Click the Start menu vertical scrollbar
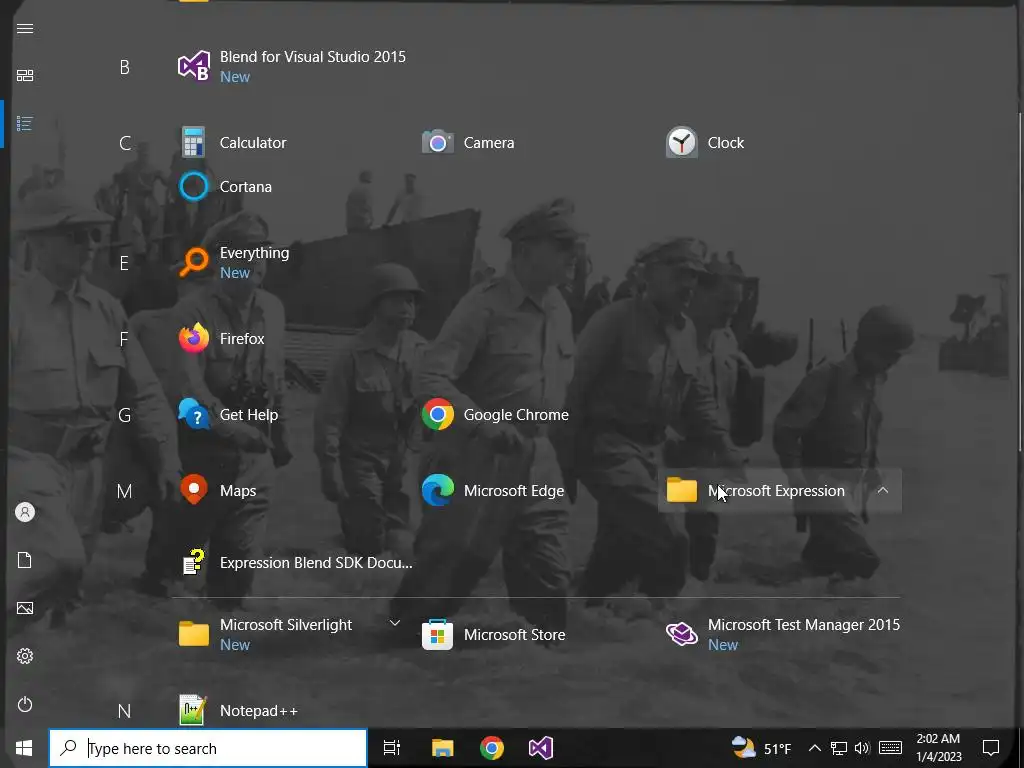 click(1020, 282)
